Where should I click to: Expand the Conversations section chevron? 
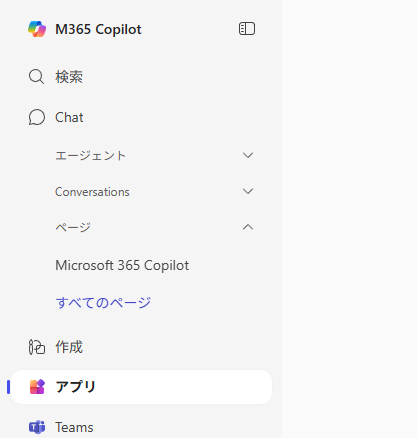tap(248, 191)
